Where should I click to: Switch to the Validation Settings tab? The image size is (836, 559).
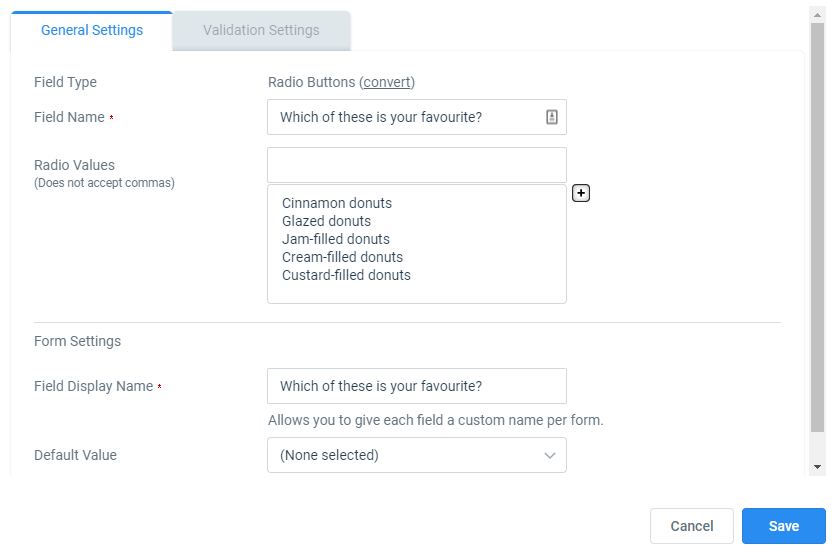(261, 30)
